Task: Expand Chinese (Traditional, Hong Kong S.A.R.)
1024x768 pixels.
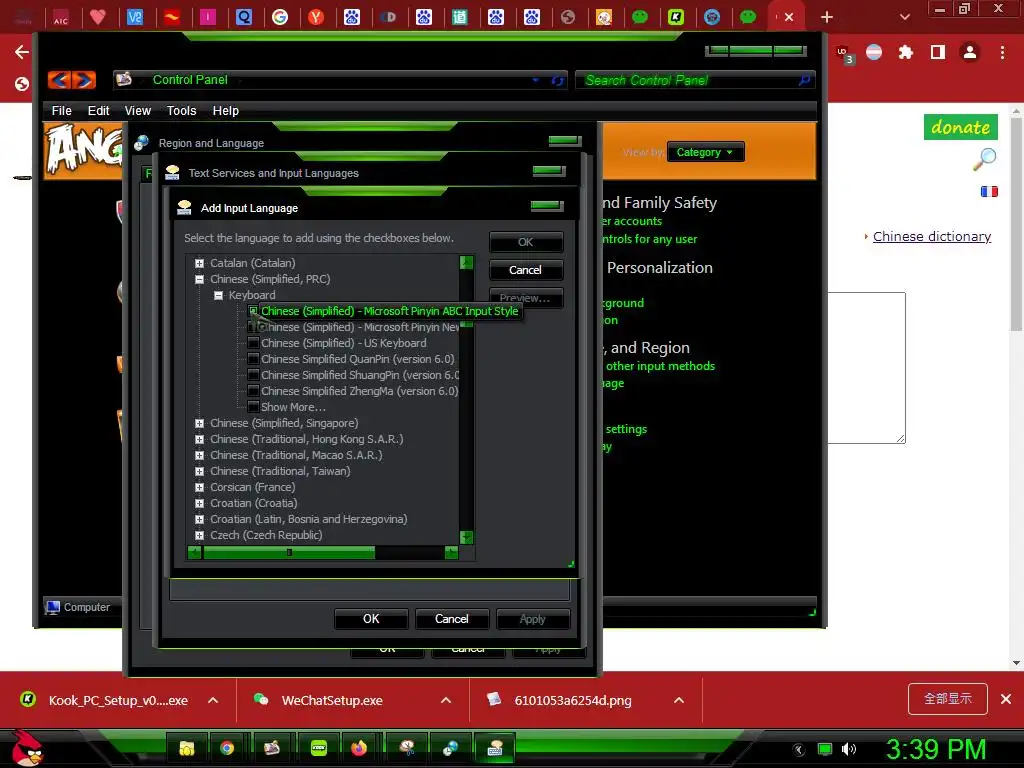Action: click(x=199, y=440)
